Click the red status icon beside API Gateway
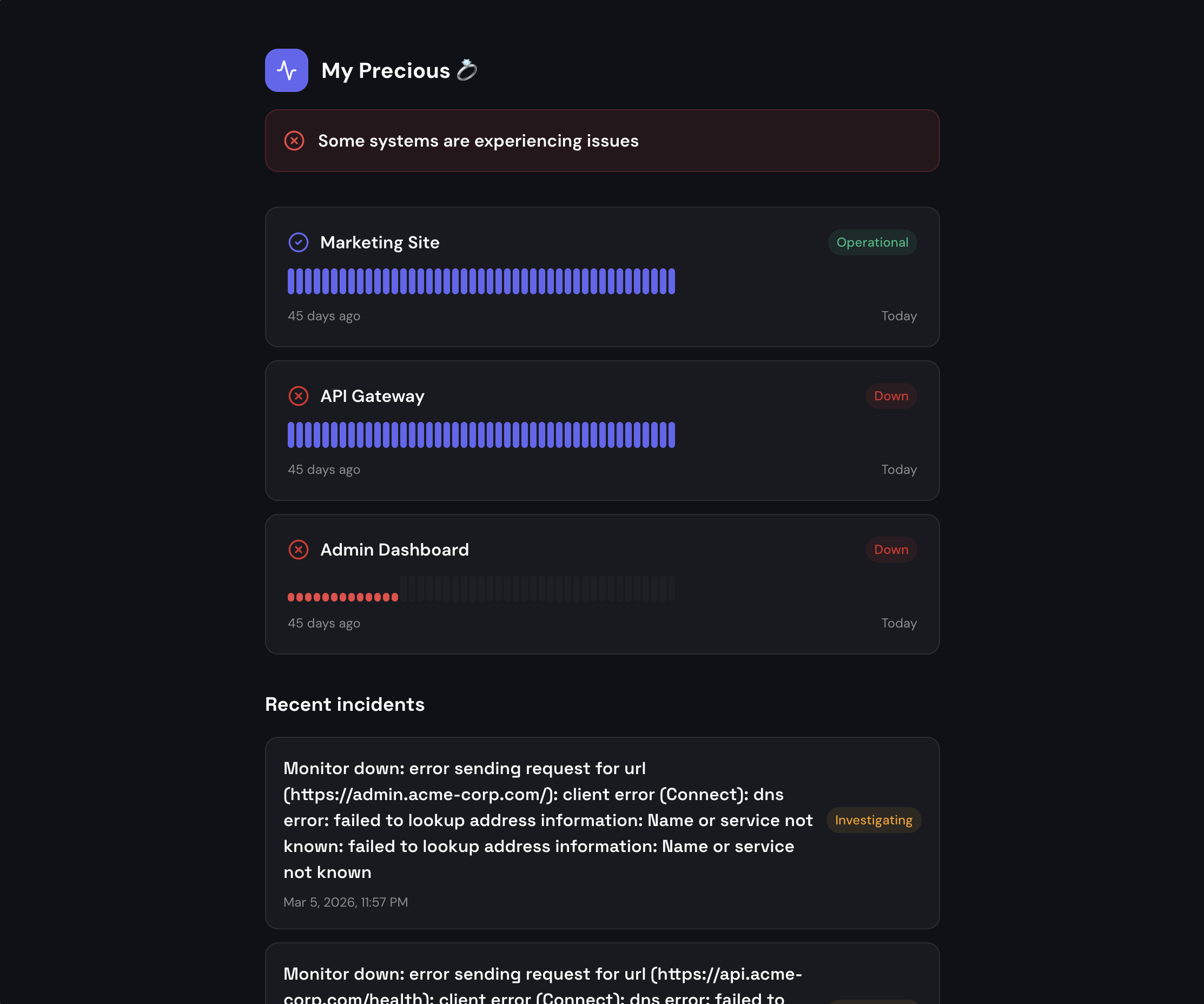The height and width of the screenshot is (1004, 1204). (x=298, y=395)
